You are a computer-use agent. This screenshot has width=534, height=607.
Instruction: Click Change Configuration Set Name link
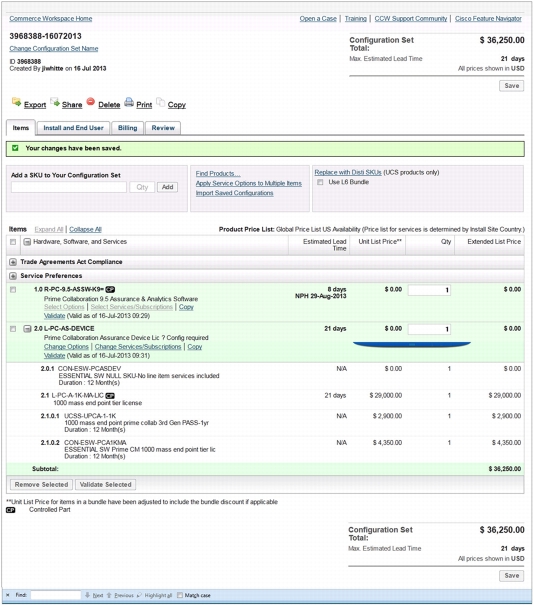point(54,49)
